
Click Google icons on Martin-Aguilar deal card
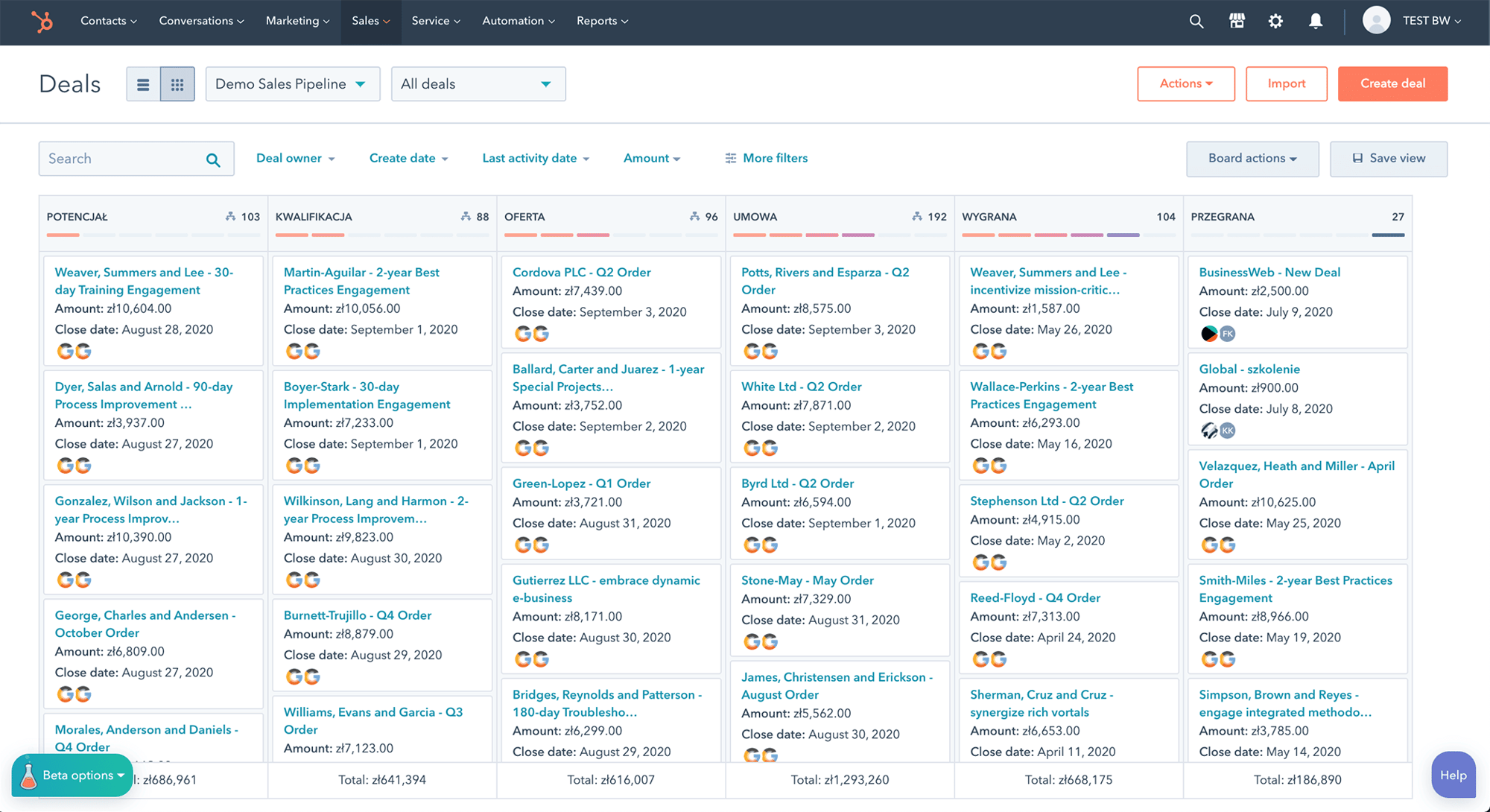pyautogui.click(x=303, y=351)
